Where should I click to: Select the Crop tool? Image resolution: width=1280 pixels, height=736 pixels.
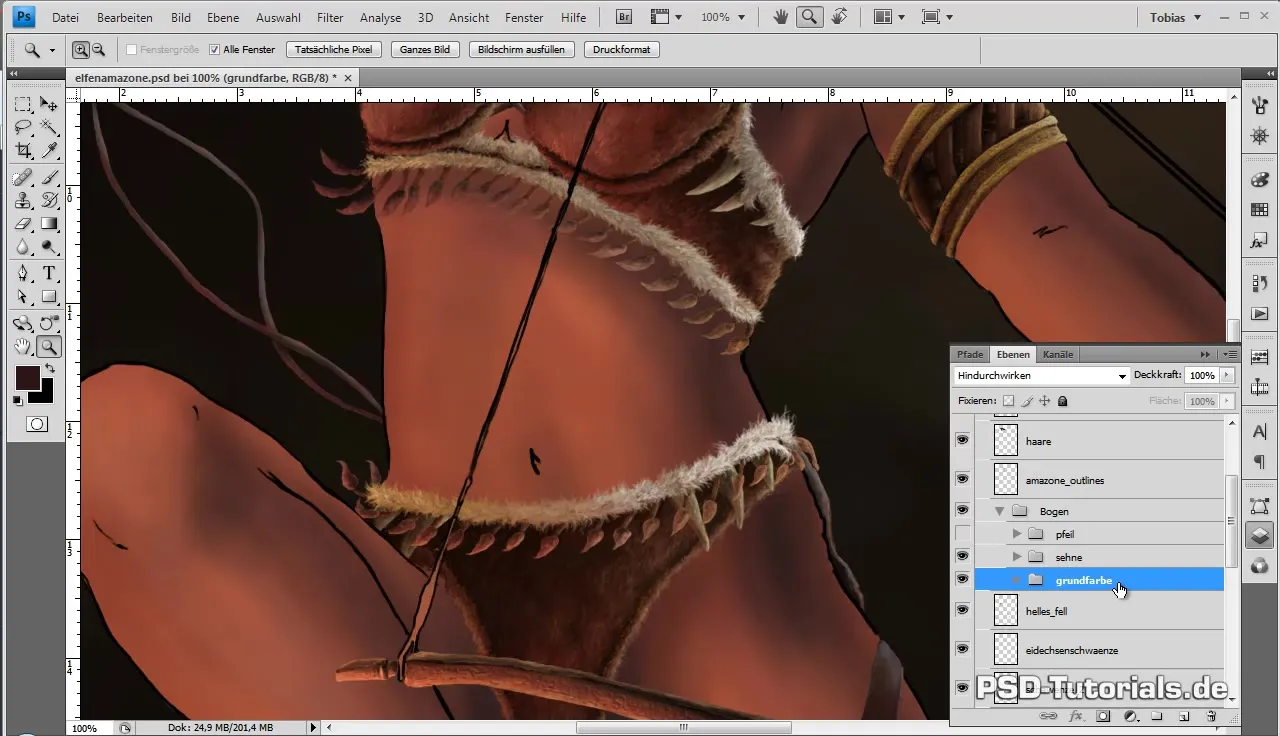[23, 150]
